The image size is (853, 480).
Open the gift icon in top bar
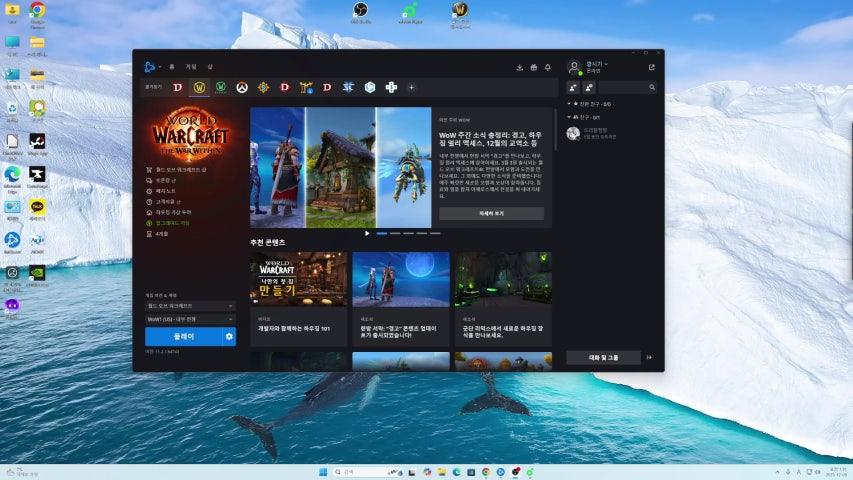[x=533, y=67]
